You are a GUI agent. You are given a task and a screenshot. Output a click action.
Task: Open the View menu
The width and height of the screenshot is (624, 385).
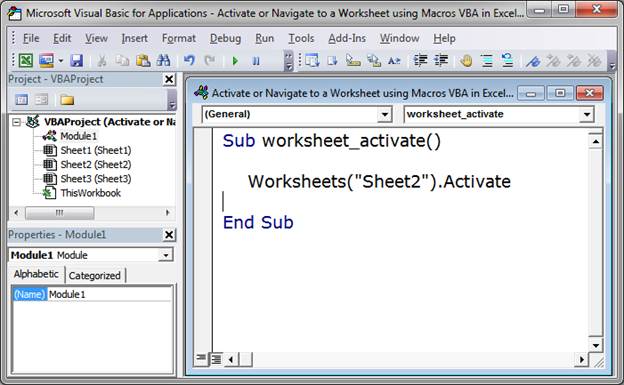pyautogui.click(x=96, y=38)
